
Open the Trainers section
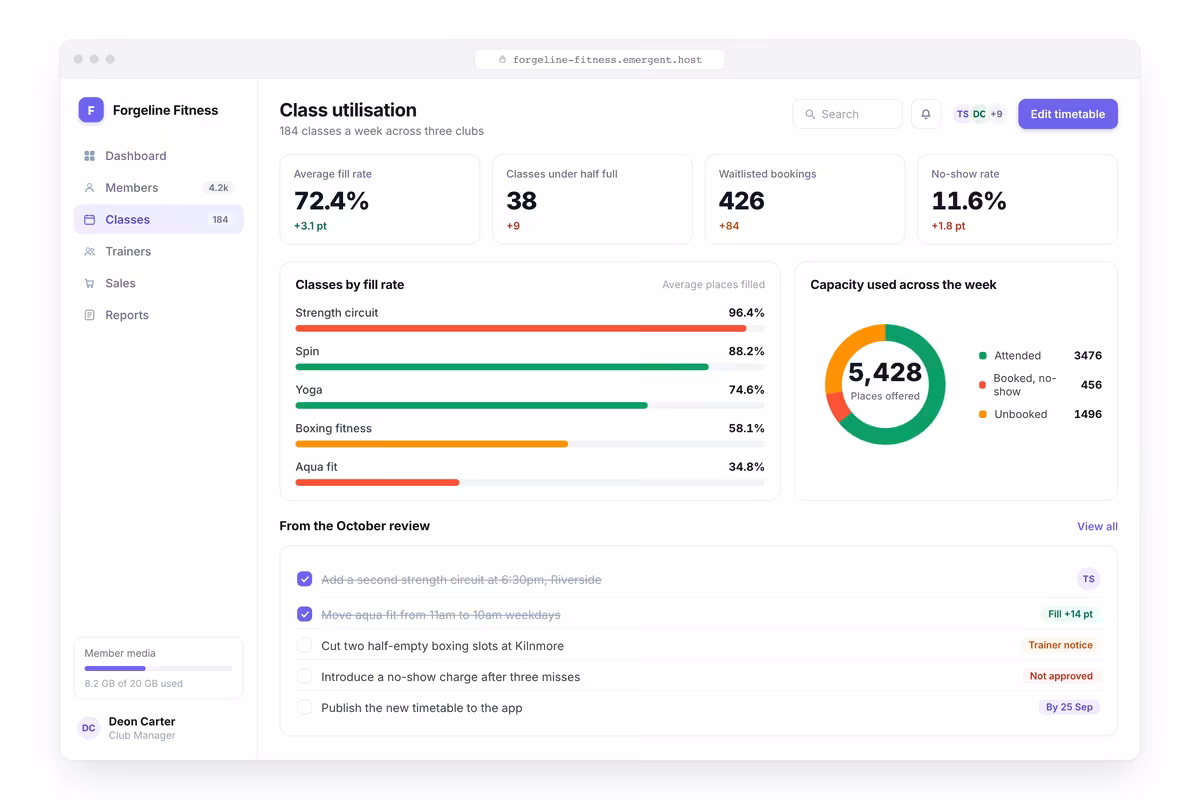pyautogui.click(x=158, y=252)
